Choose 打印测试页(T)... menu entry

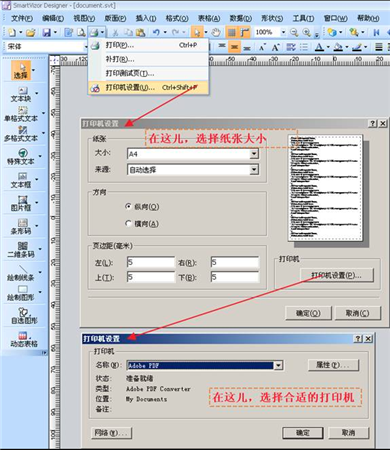point(148,73)
